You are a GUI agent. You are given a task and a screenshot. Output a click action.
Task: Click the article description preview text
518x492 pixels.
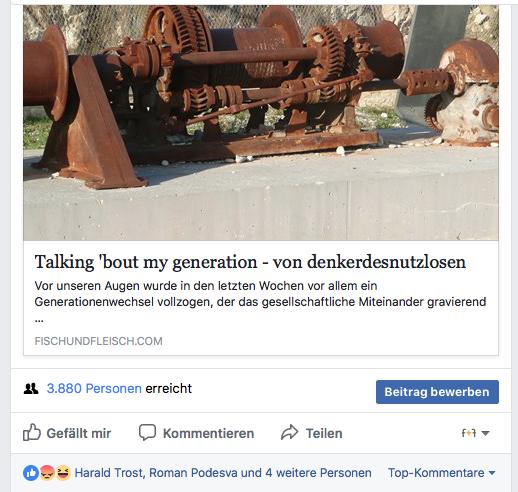[x=260, y=302]
